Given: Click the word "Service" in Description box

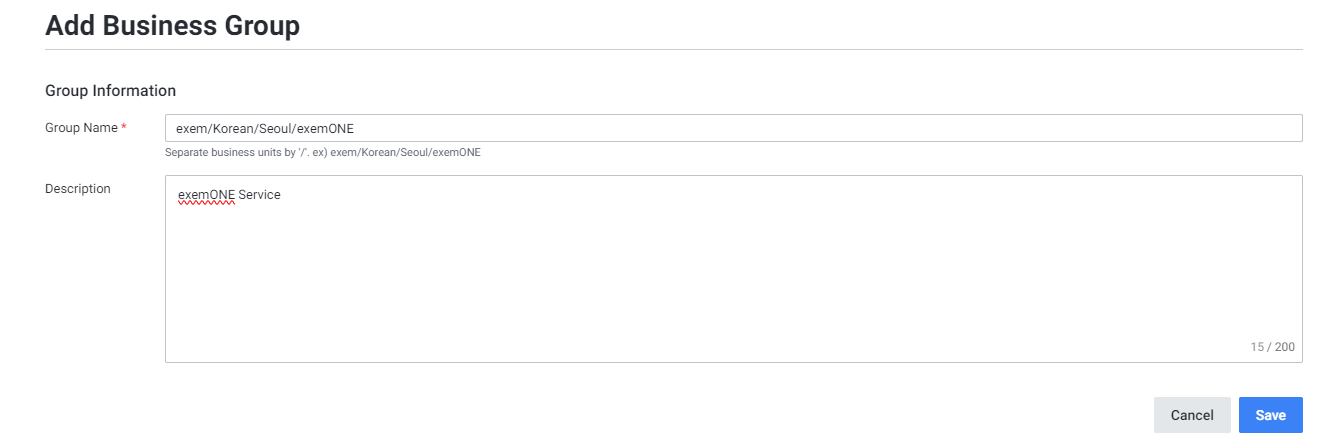Looking at the screenshot, I should point(260,195).
